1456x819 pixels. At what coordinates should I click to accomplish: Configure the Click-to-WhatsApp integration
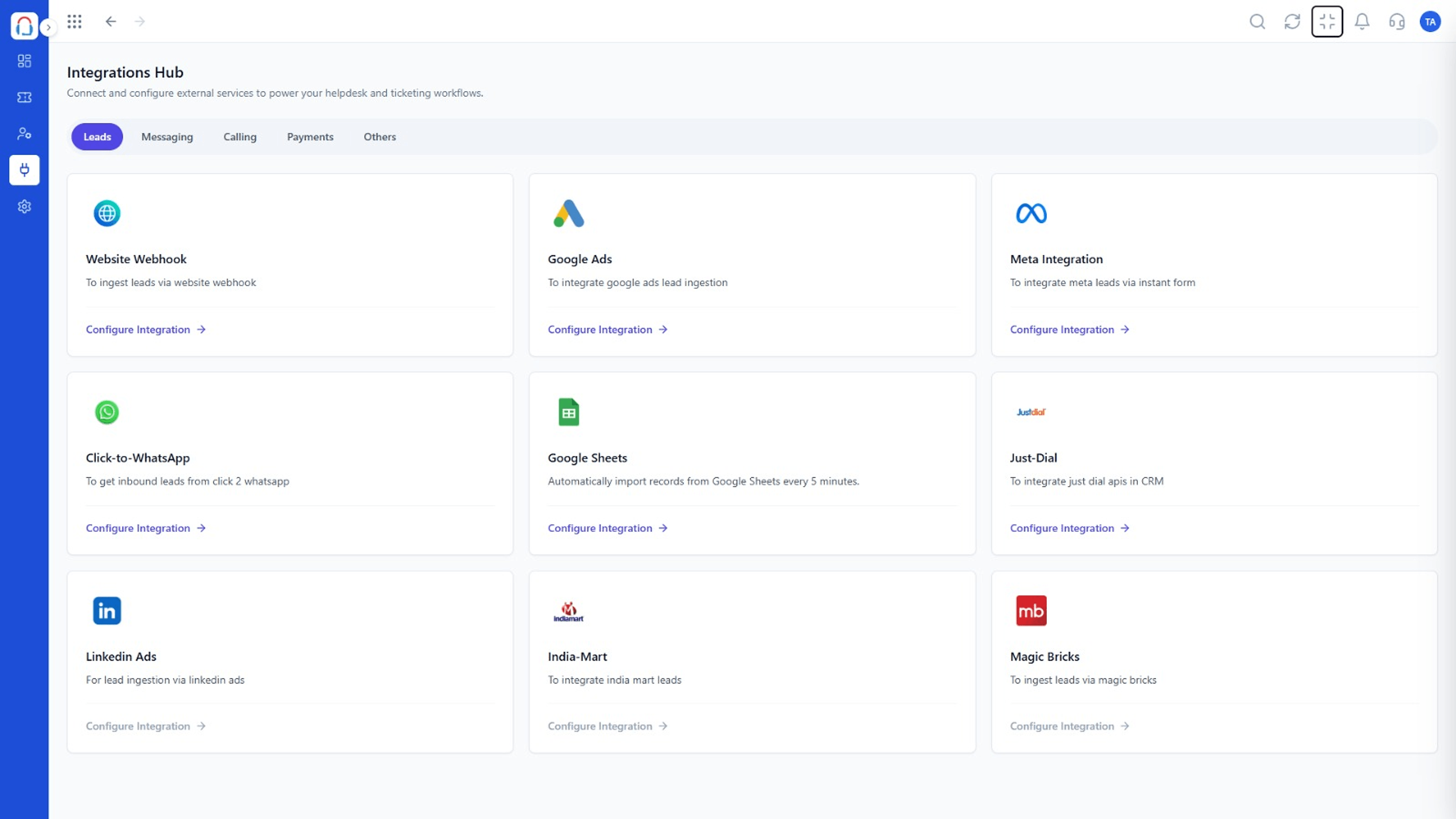pos(146,528)
